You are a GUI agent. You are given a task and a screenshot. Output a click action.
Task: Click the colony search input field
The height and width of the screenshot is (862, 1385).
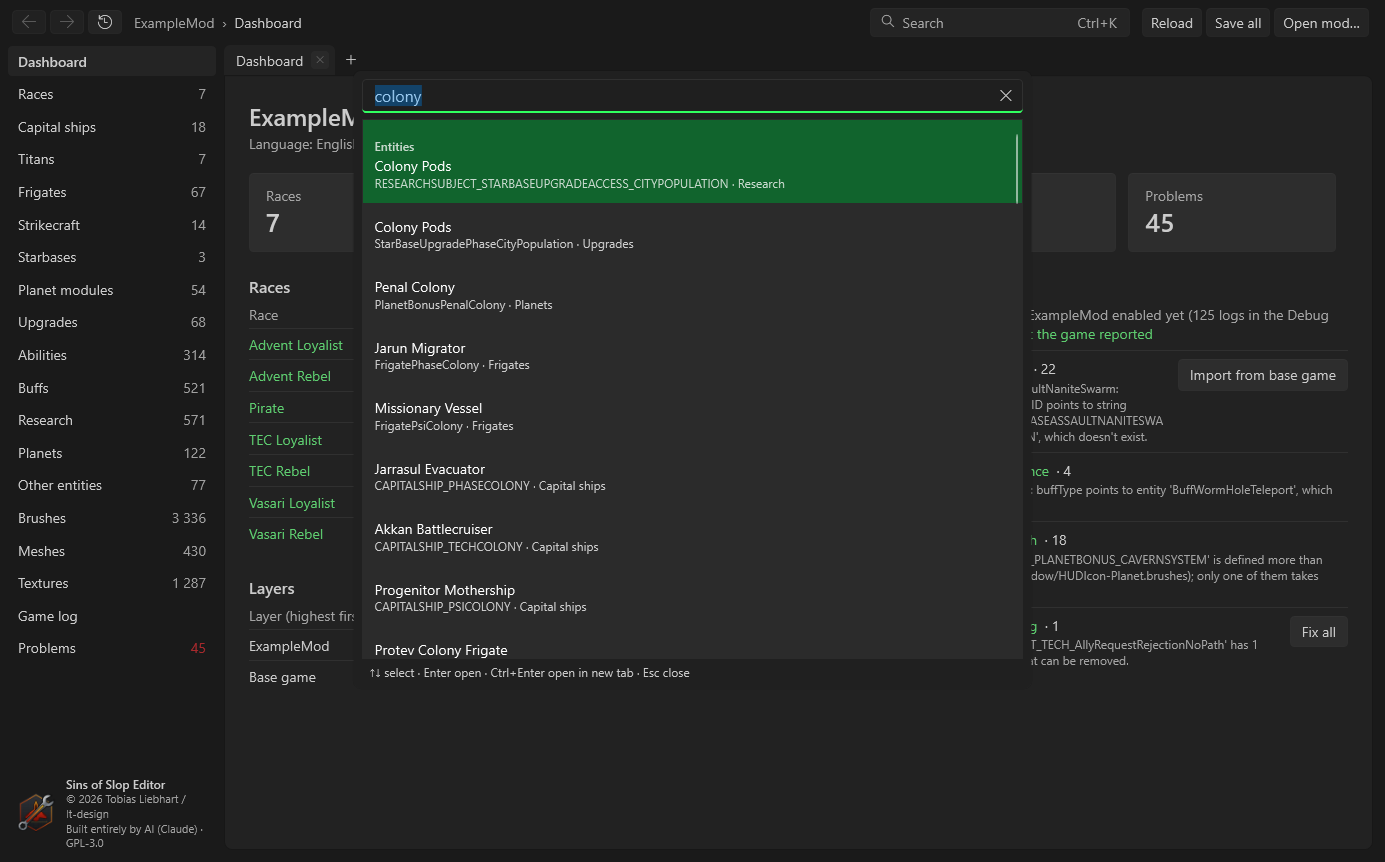coord(680,96)
